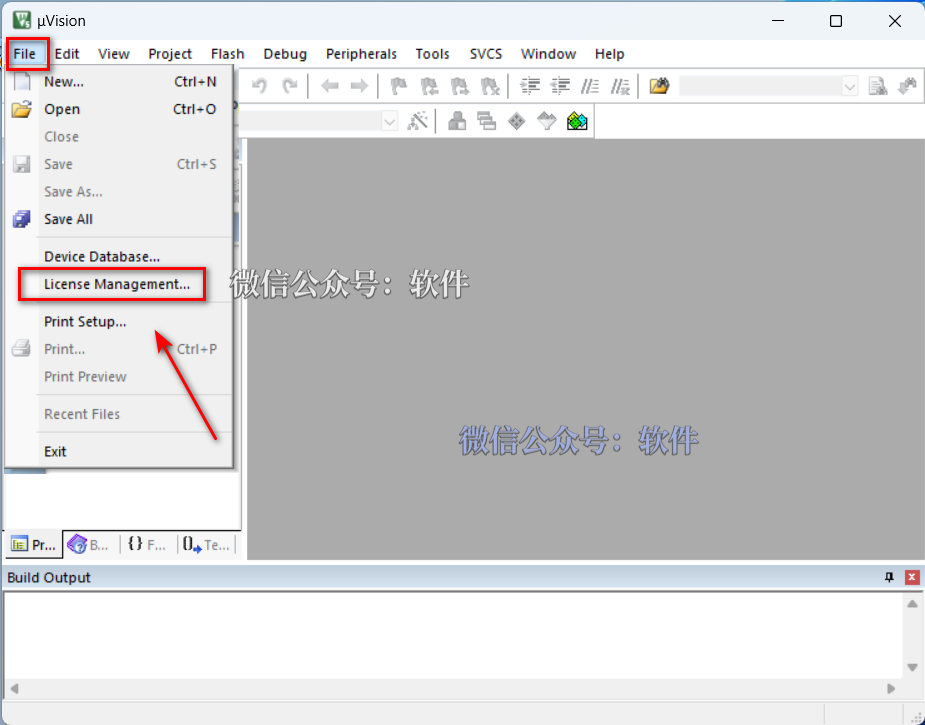Viewport: 925px width, 725px height.
Task: Click Build Output horizontal scrollbar right arrow
Action: pos(891,688)
